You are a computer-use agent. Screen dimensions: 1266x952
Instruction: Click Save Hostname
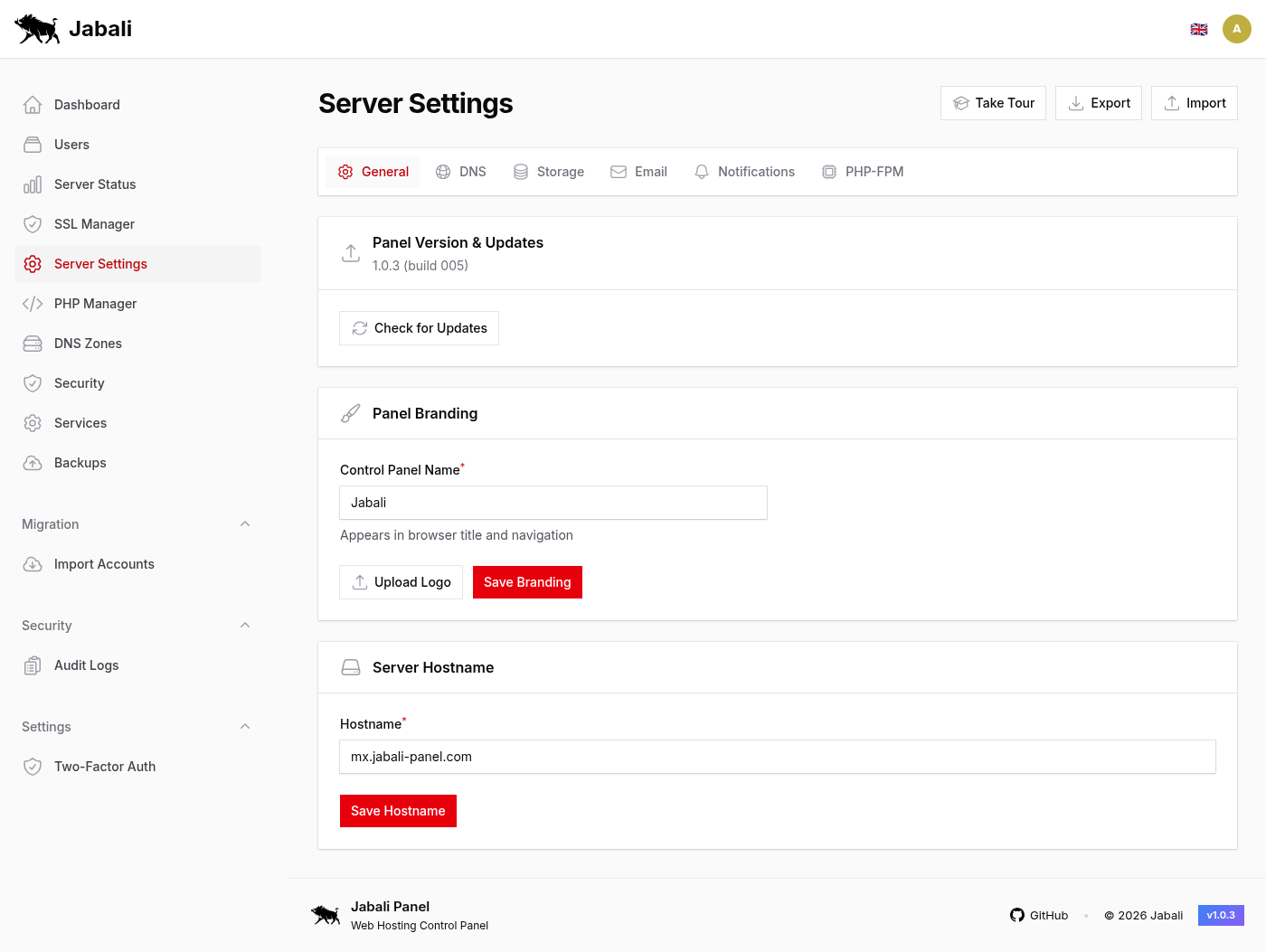(398, 810)
